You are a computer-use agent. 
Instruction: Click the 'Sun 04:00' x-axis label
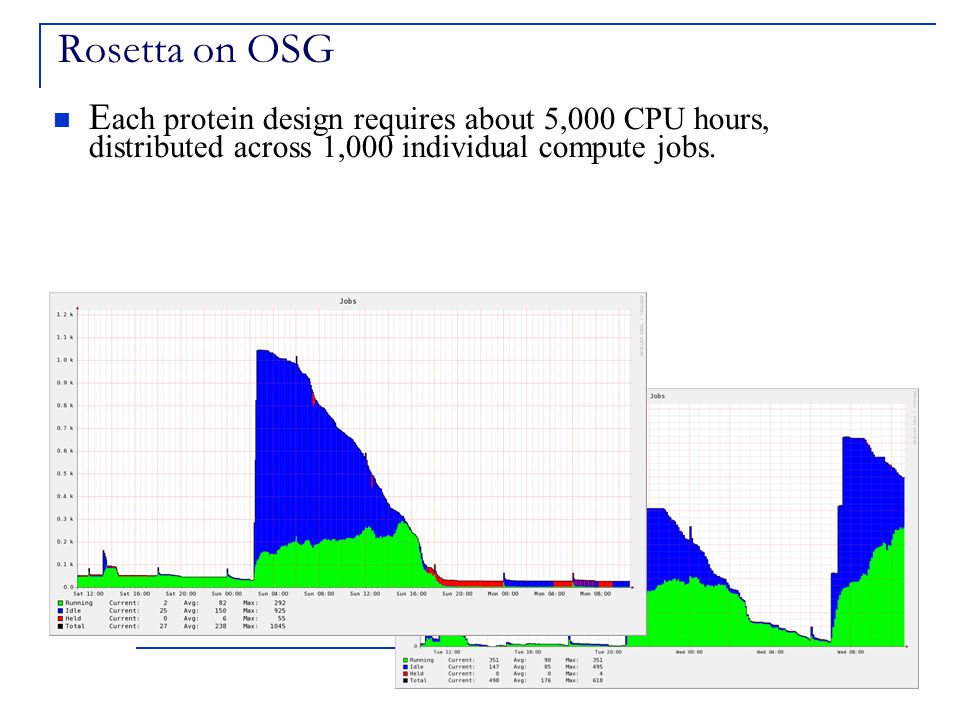(x=273, y=594)
